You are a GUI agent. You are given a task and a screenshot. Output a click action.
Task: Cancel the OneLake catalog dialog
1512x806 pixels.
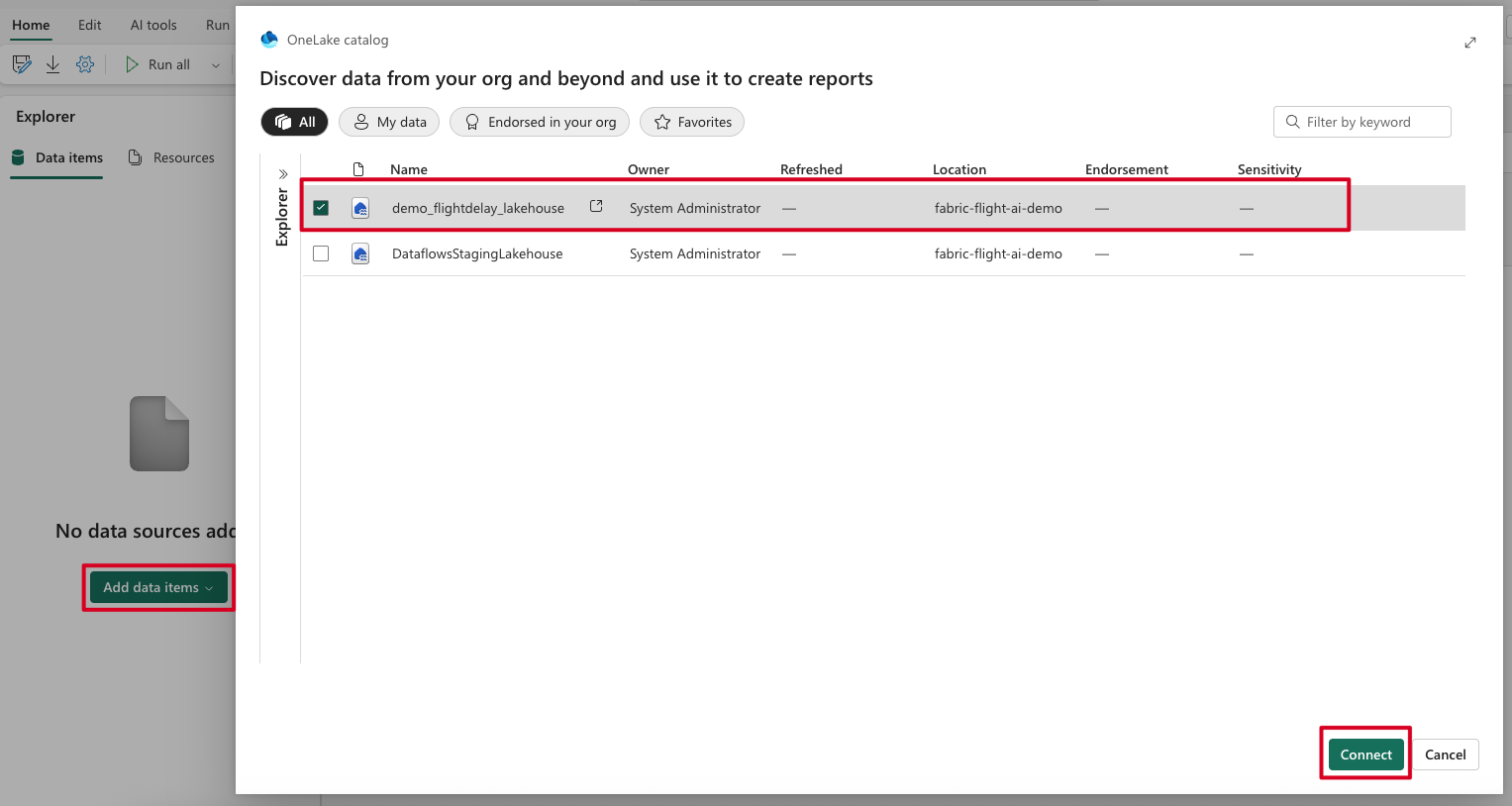[1445, 755]
